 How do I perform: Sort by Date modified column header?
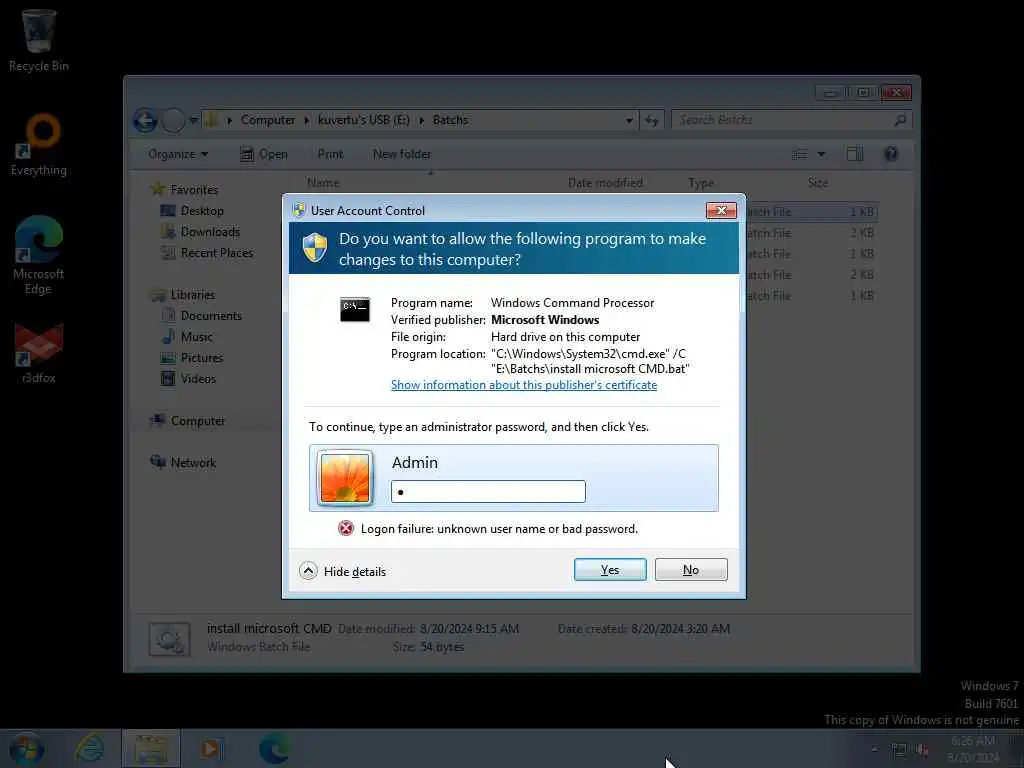[605, 183]
